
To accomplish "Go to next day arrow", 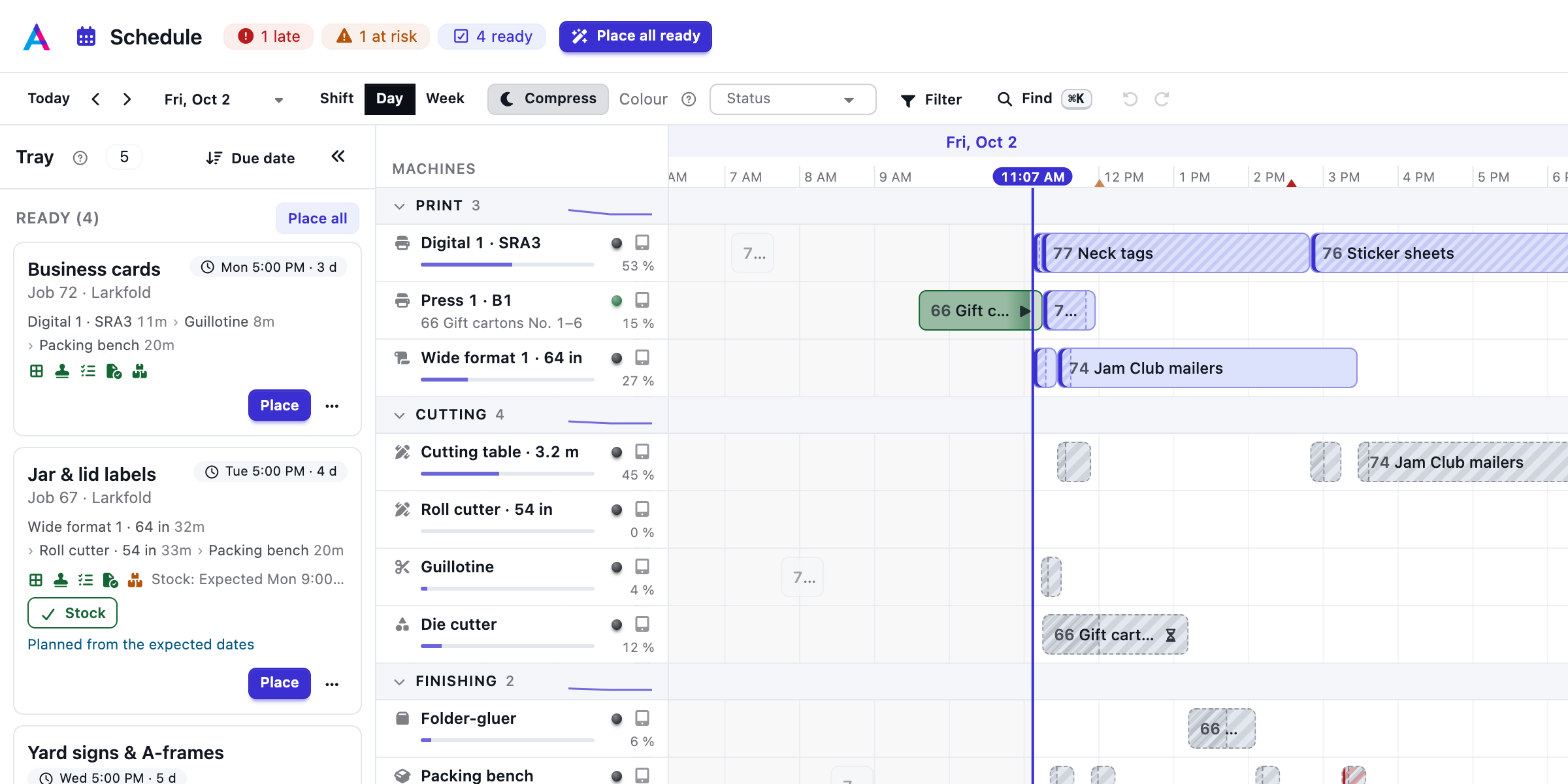I will tap(127, 99).
